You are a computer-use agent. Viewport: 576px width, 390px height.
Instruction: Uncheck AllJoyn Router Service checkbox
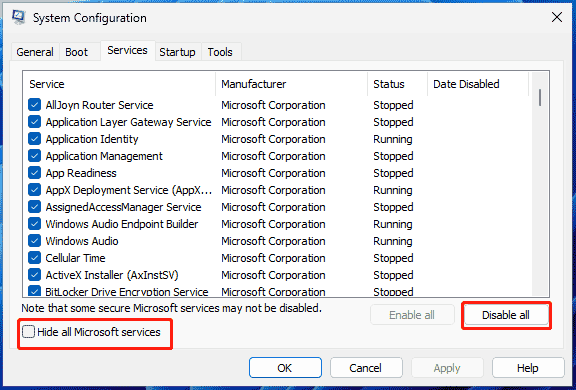pos(35,105)
